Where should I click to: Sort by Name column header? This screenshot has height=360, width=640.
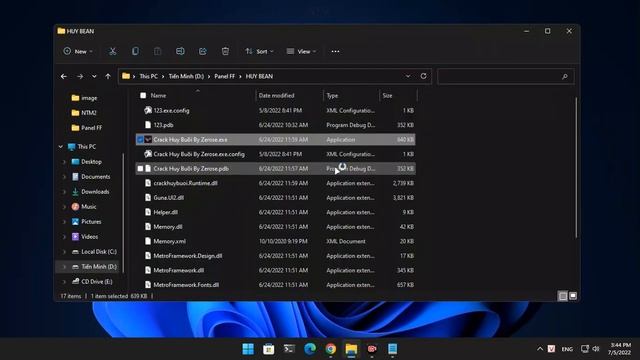pos(158,96)
